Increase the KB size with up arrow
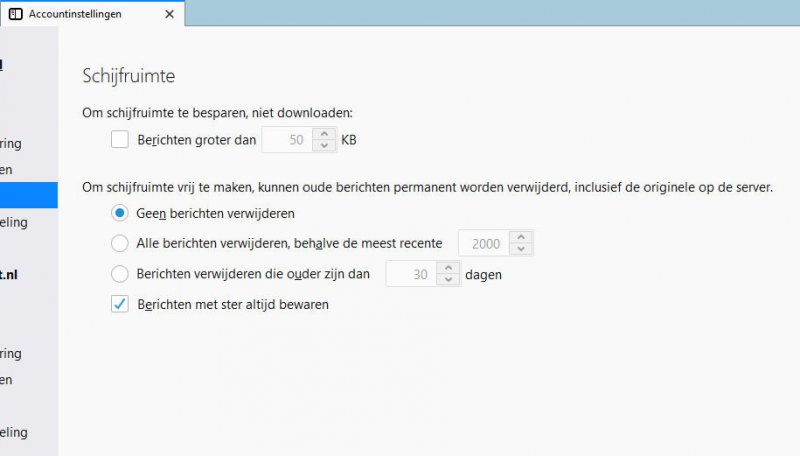 tap(323, 134)
